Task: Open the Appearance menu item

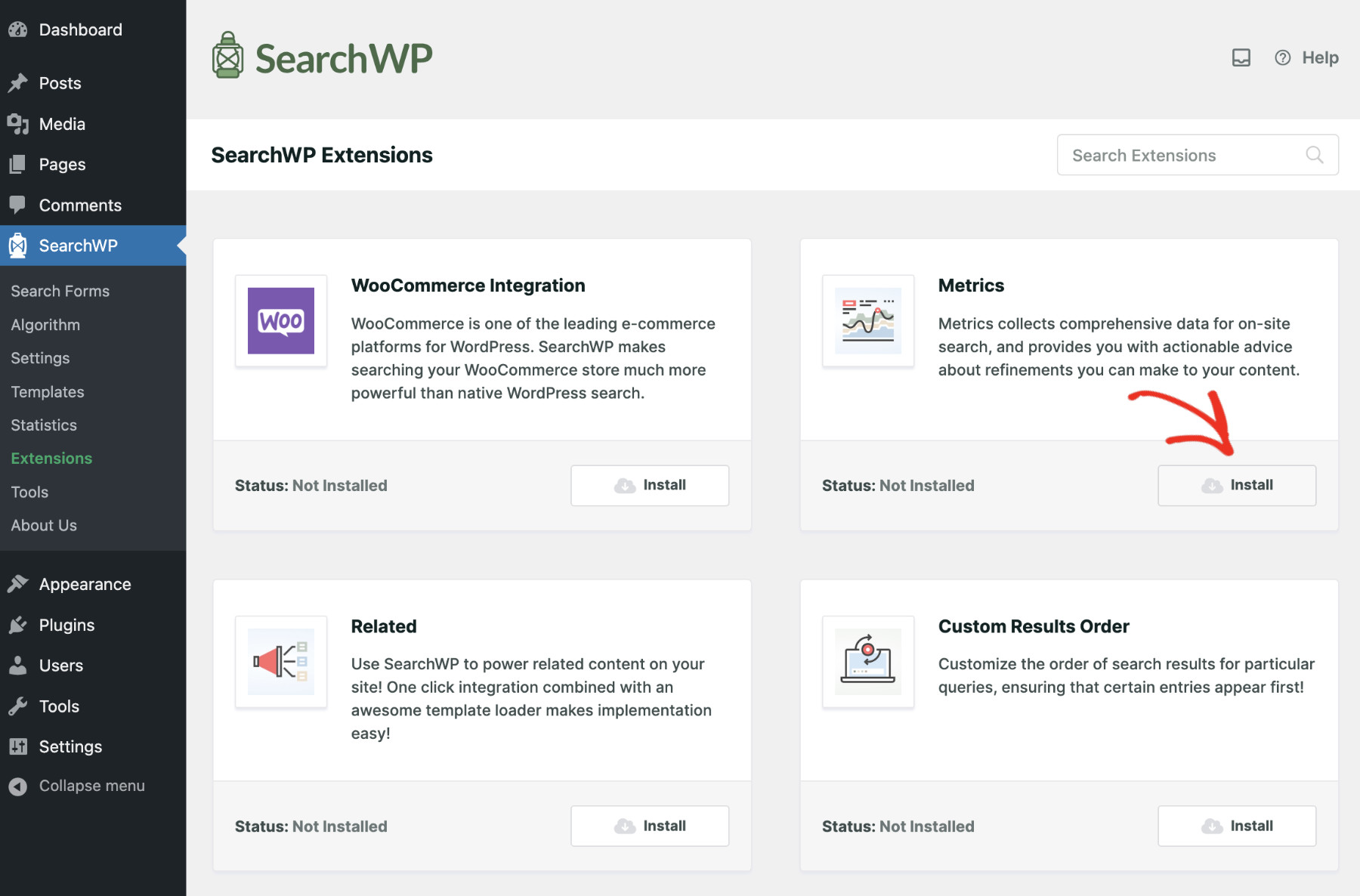Action: [93, 584]
